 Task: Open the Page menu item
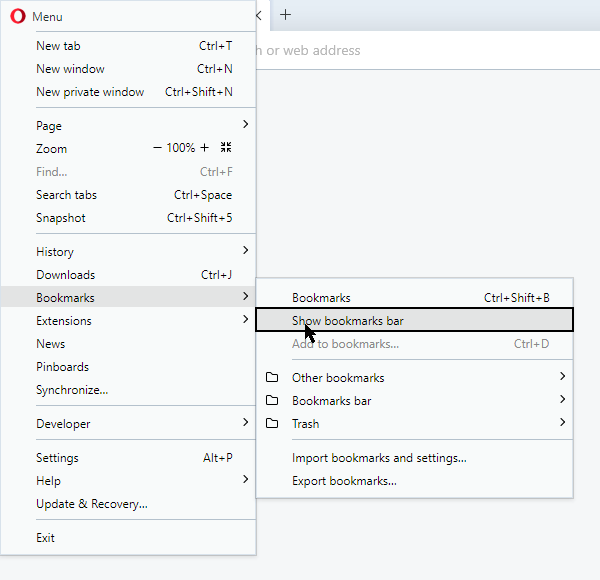128,125
